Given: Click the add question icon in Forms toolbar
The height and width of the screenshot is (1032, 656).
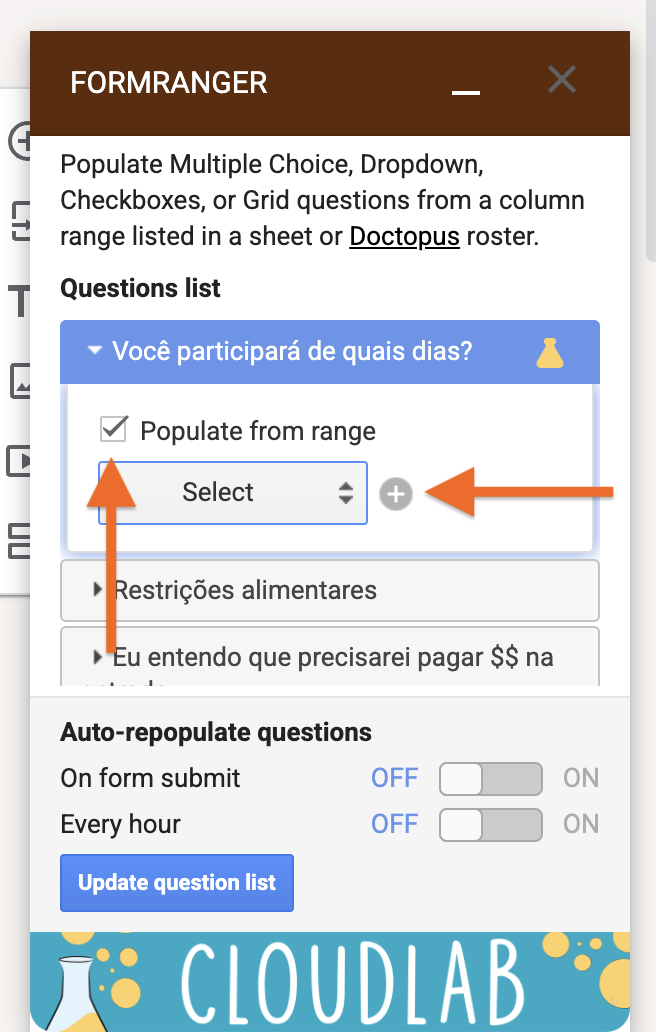Looking at the screenshot, I should (20, 141).
